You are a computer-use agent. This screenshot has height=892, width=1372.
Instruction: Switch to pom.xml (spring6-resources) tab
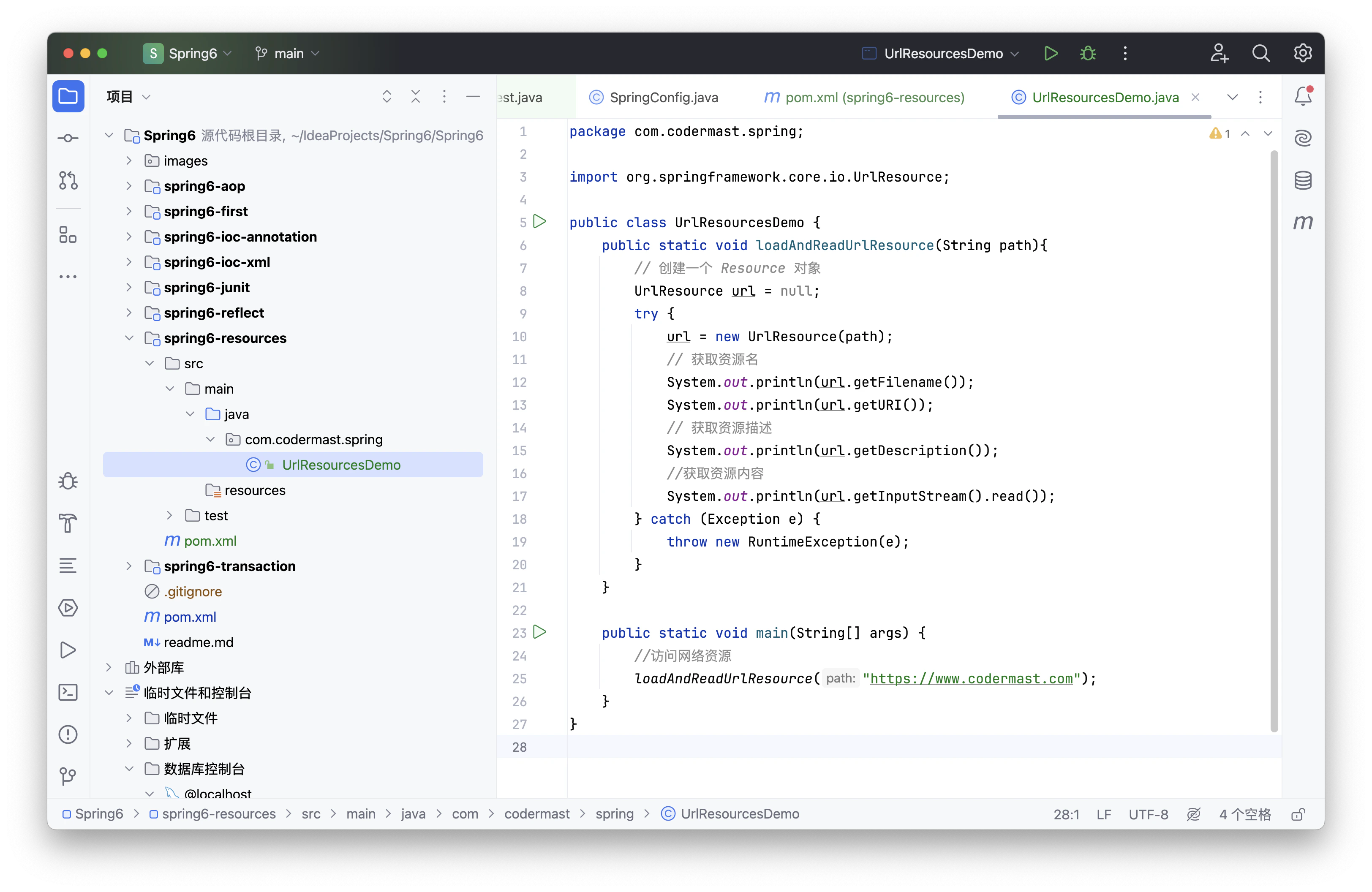(865, 98)
